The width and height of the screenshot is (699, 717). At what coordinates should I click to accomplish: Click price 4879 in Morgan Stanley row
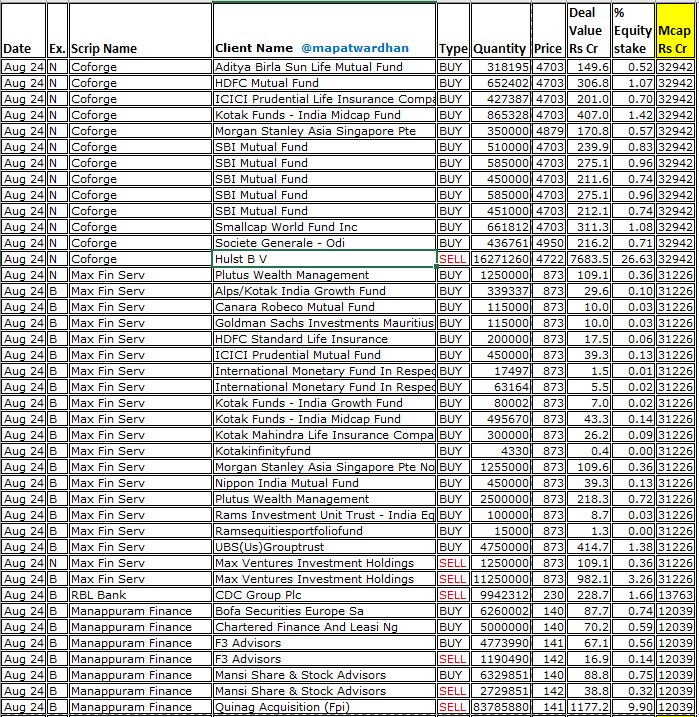click(549, 131)
